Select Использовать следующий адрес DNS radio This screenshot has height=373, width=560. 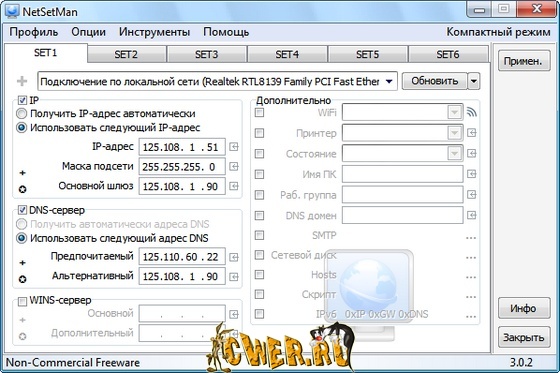[21, 238]
